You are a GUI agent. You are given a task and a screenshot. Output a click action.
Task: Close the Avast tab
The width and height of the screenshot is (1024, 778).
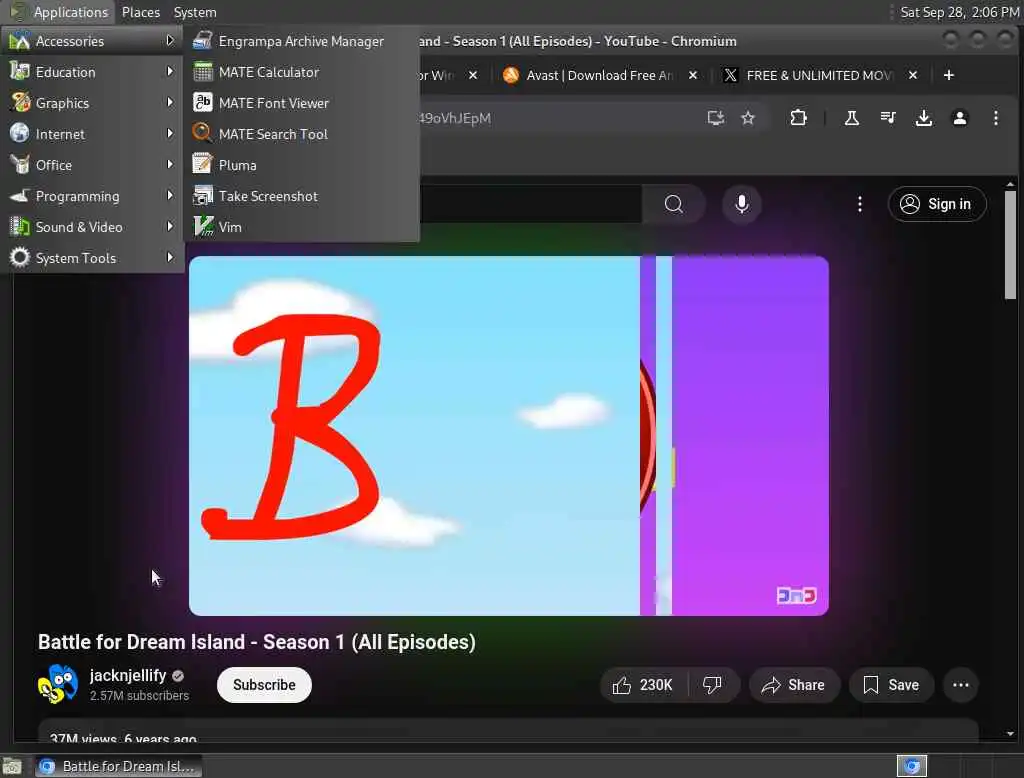click(693, 75)
